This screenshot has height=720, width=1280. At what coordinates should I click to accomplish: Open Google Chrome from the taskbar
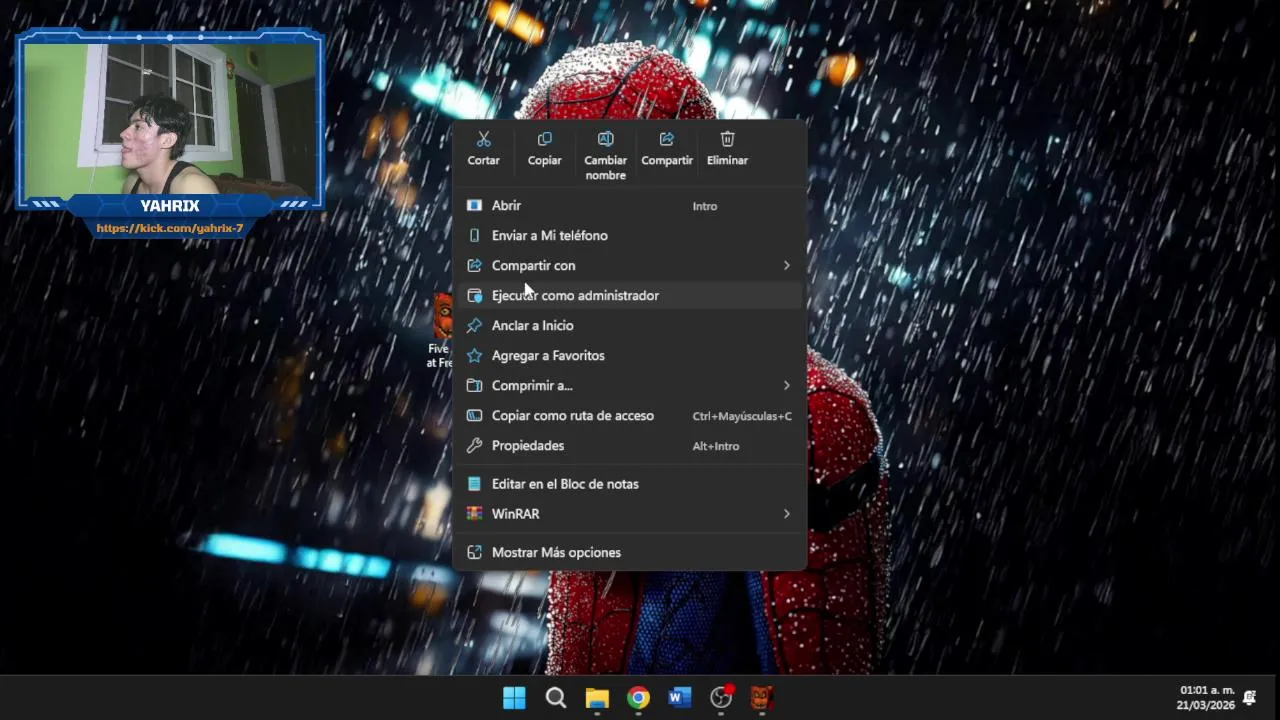pos(639,698)
